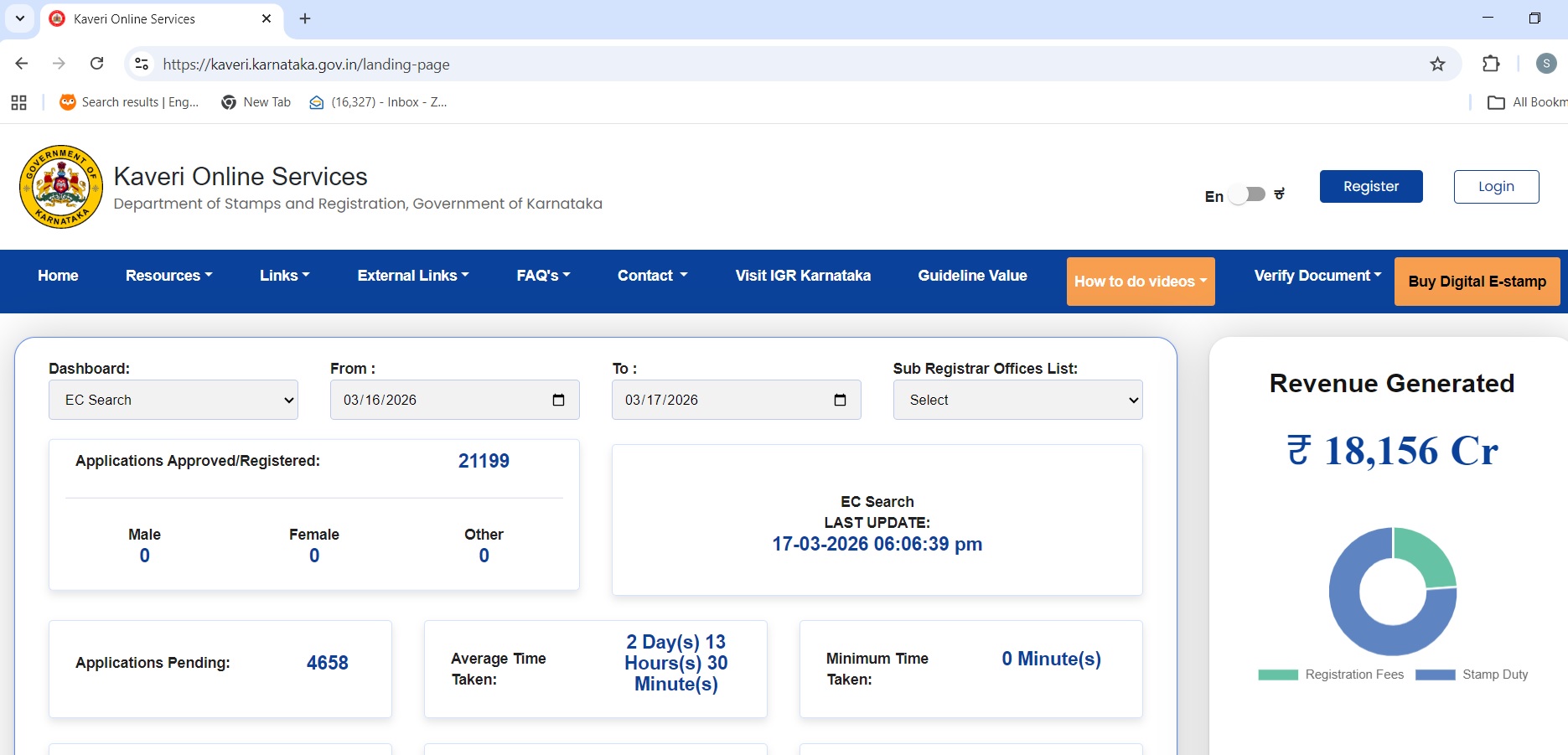Toggle language from English to Kannada
The height and width of the screenshot is (755, 1568).
(1247, 194)
